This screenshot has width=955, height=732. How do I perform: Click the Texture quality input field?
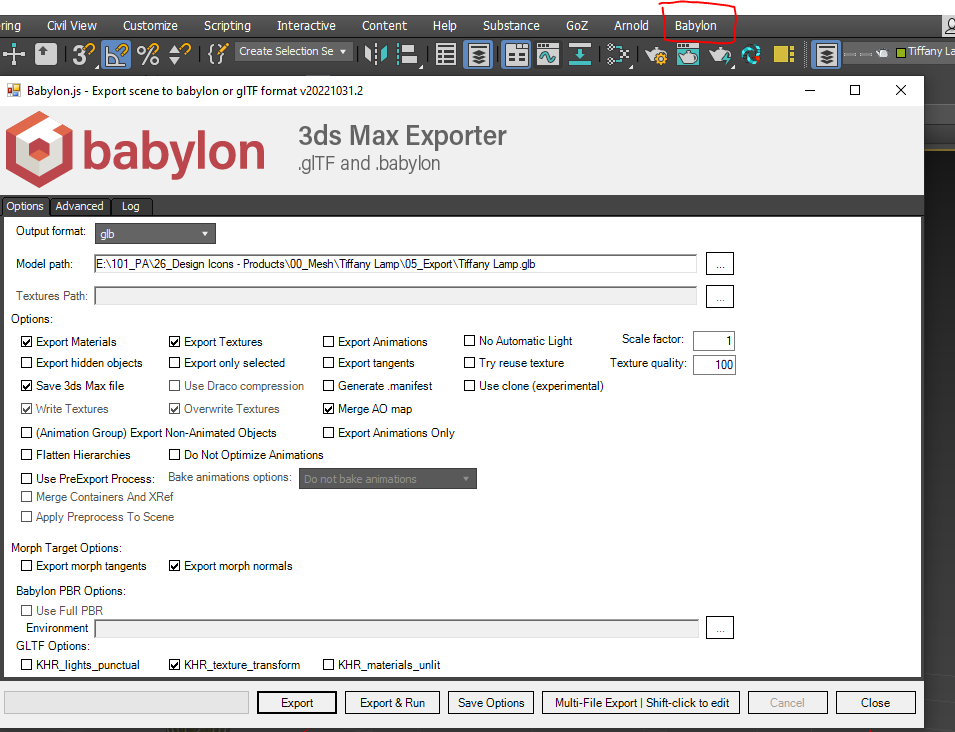[713, 365]
